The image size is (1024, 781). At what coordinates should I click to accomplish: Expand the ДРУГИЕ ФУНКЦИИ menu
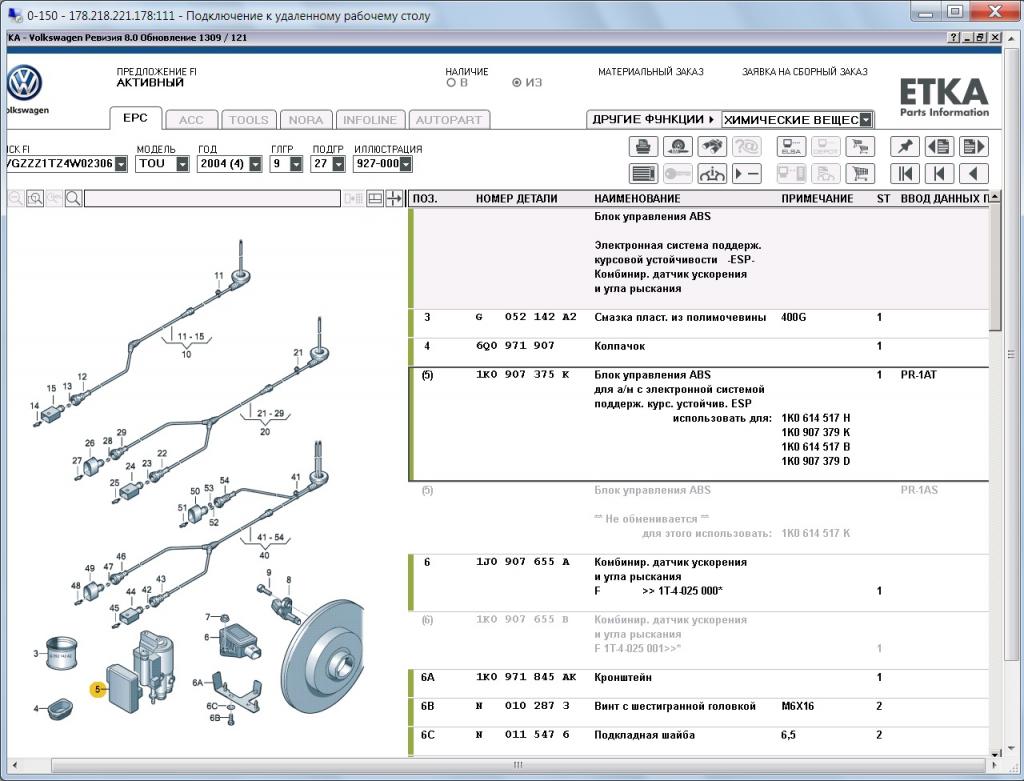pos(653,120)
